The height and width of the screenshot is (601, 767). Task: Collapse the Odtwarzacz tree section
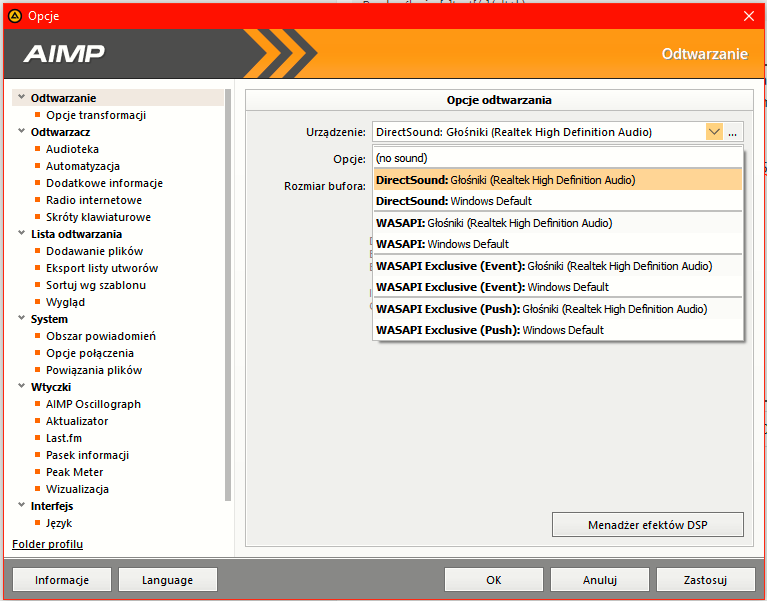pyautogui.click(x=21, y=132)
